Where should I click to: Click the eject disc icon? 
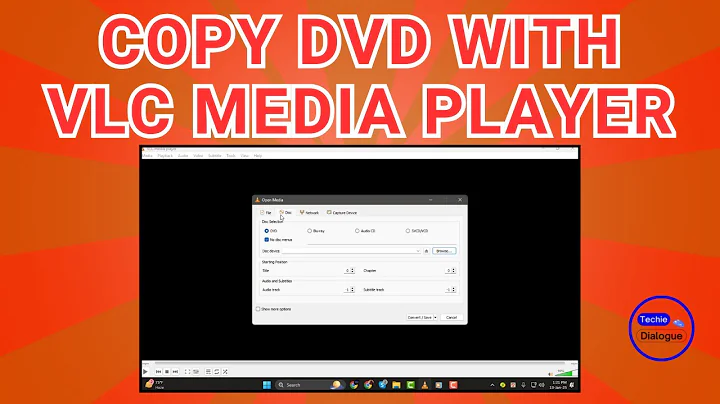[x=426, y=251]
